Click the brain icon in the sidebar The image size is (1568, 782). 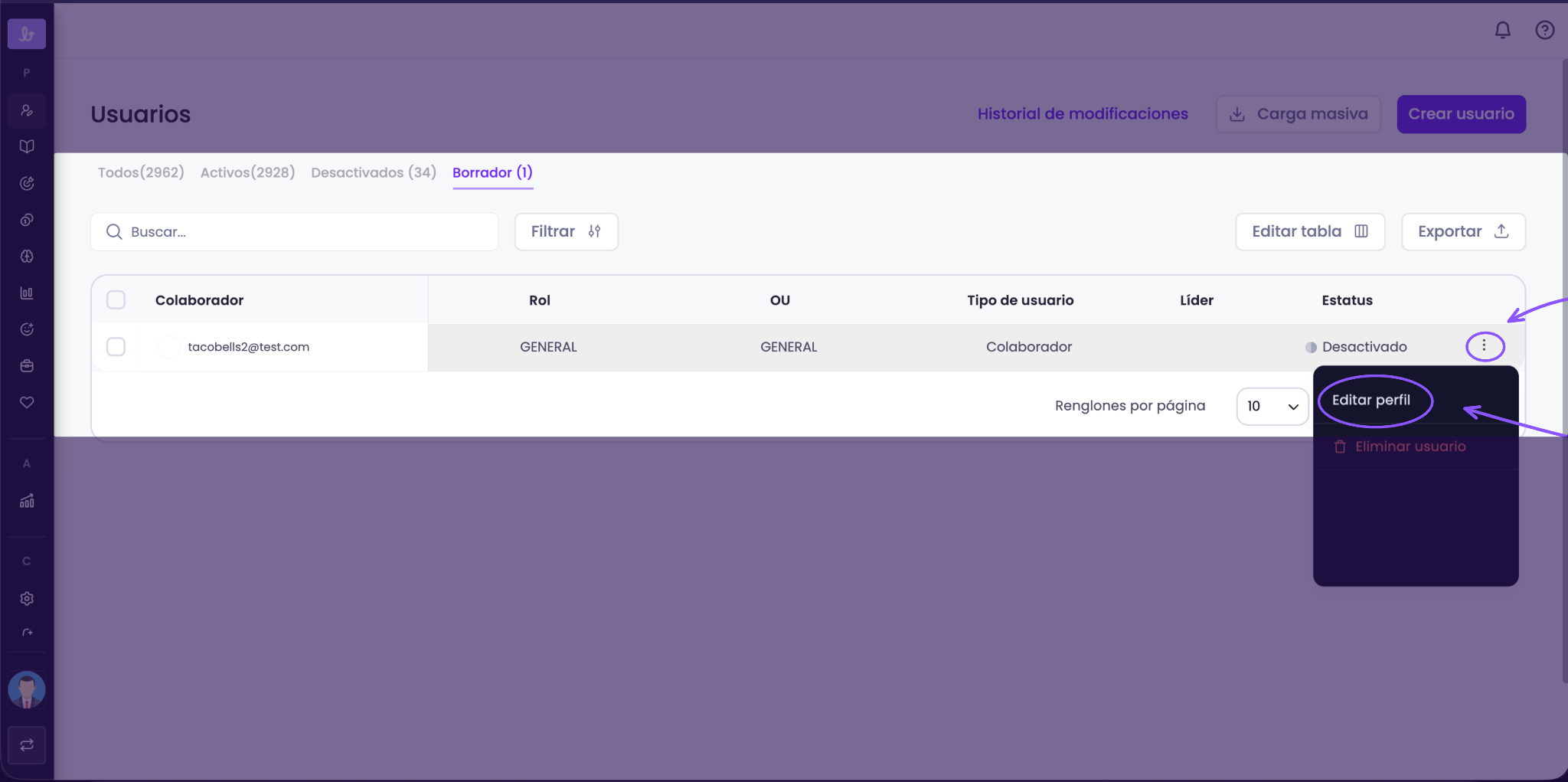click(x=27, y=257)
